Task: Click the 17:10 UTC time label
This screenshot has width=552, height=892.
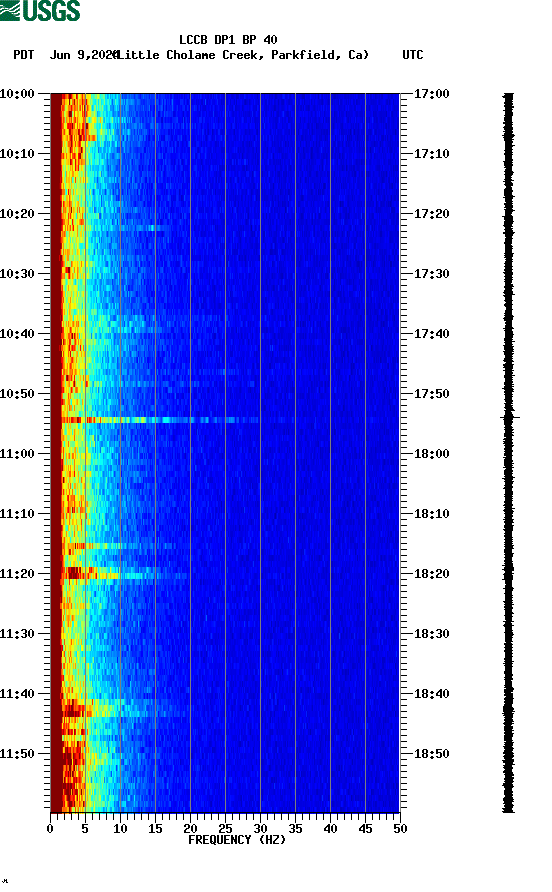Action: [431, 154]
